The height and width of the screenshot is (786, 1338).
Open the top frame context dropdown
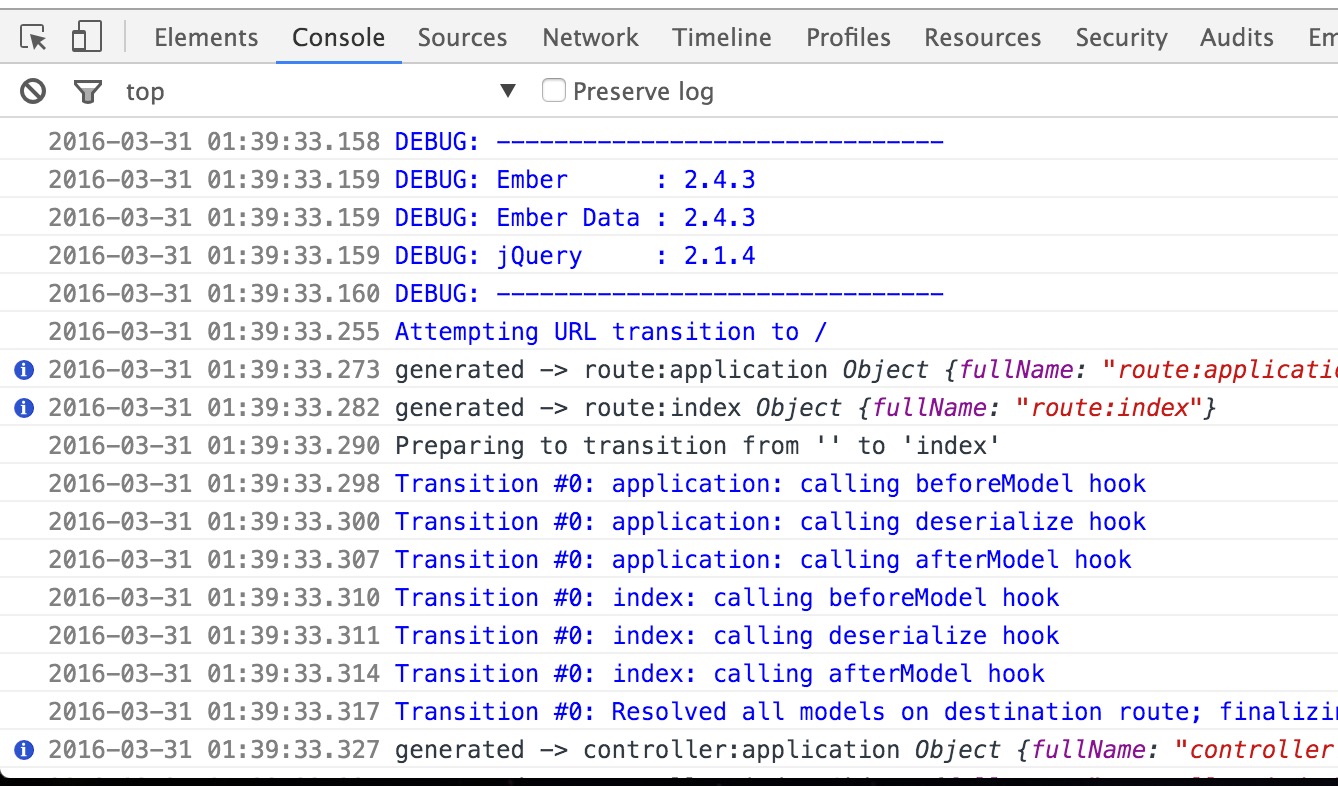click(x=508, y=90)
